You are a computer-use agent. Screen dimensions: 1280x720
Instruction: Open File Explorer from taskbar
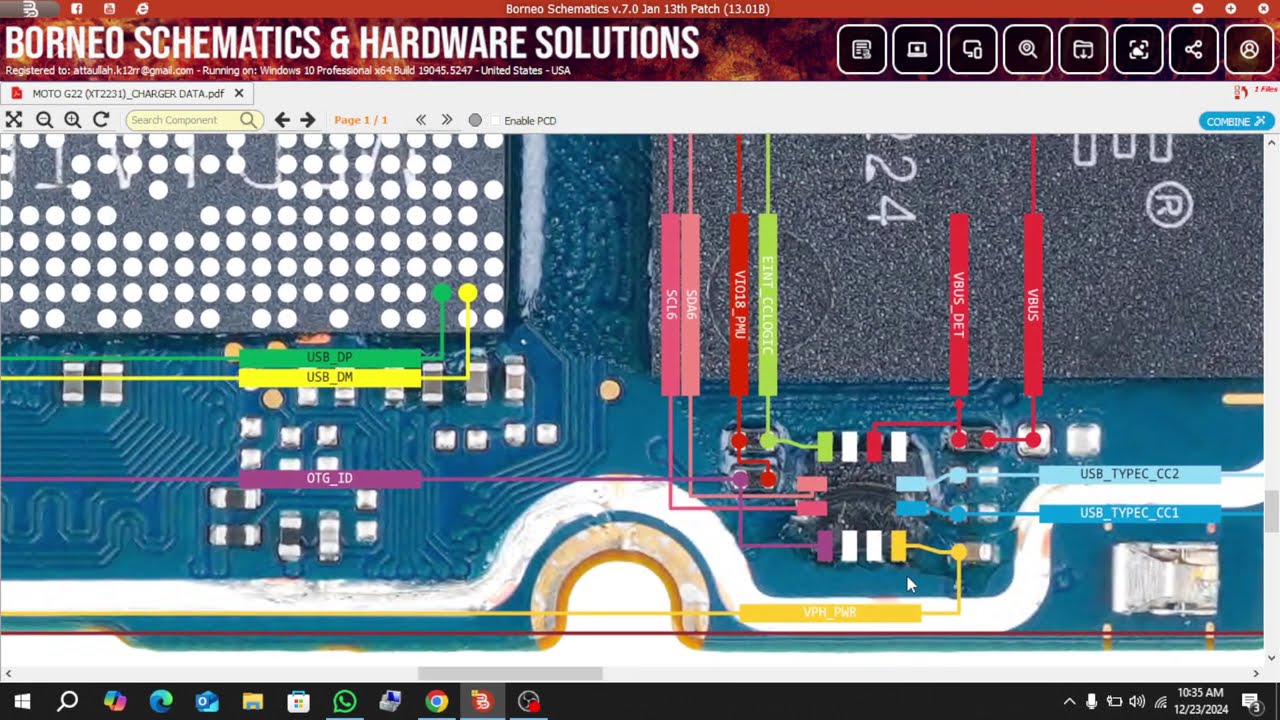252,701
